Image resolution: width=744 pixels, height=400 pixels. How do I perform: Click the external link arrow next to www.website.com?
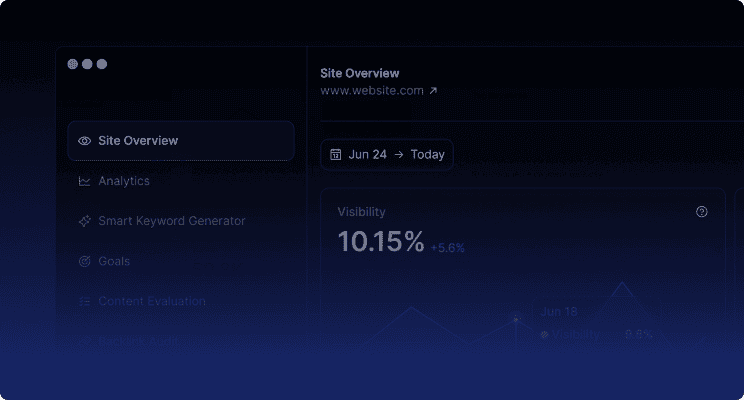(x=433, y=91)
